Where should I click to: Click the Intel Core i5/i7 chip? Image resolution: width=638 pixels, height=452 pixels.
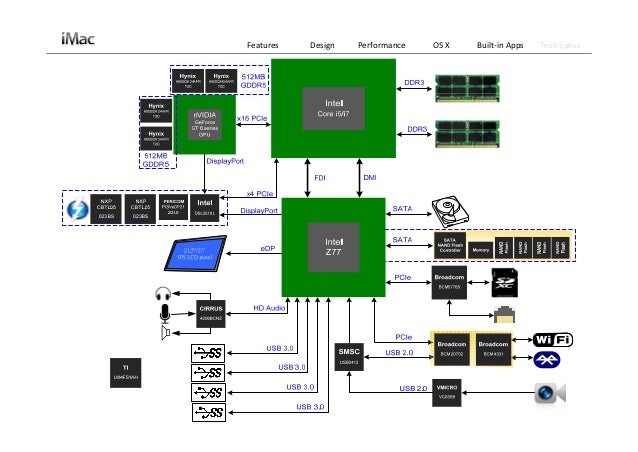(333, 108)
